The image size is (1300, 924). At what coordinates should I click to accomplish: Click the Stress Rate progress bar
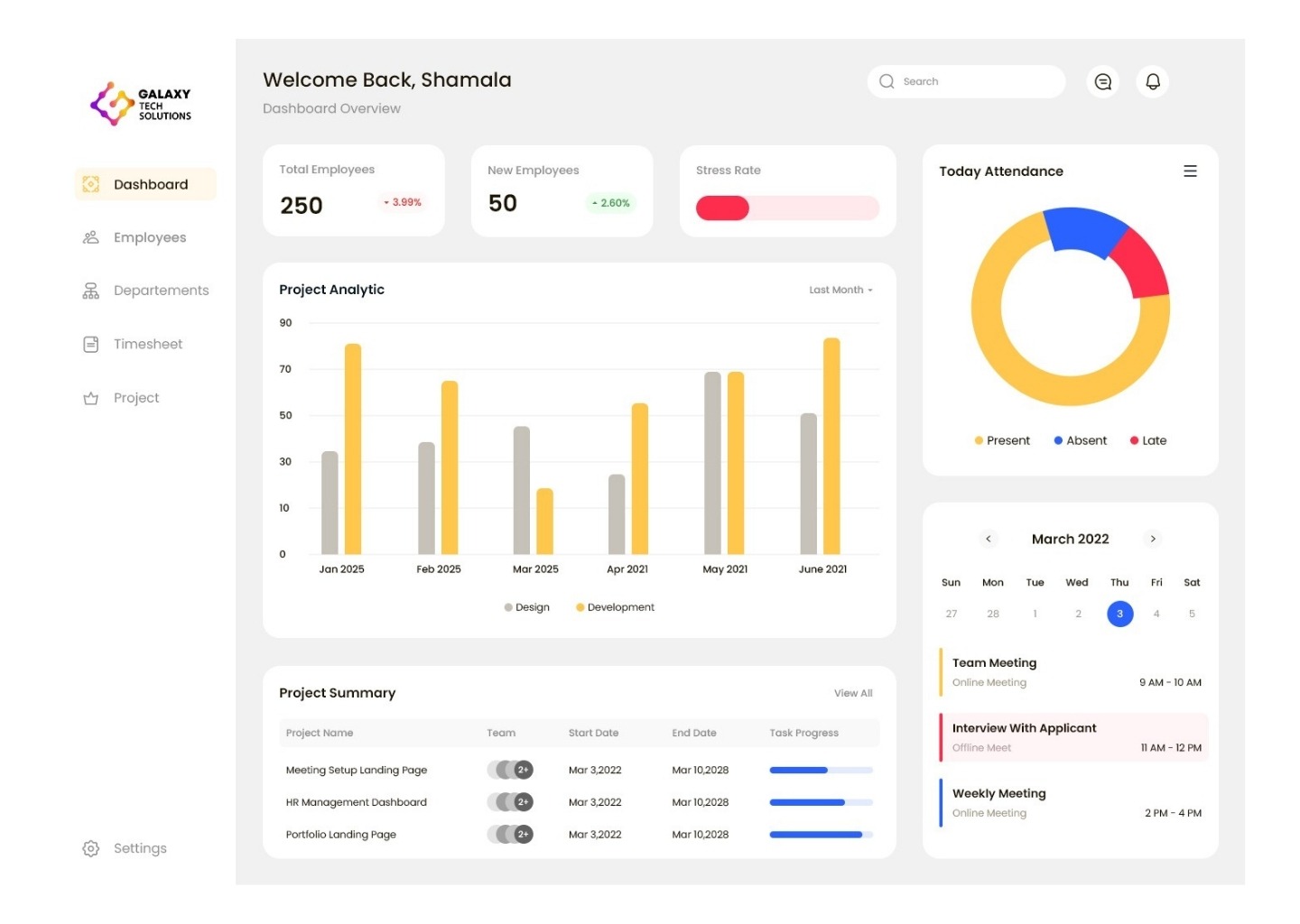point(787,208)
